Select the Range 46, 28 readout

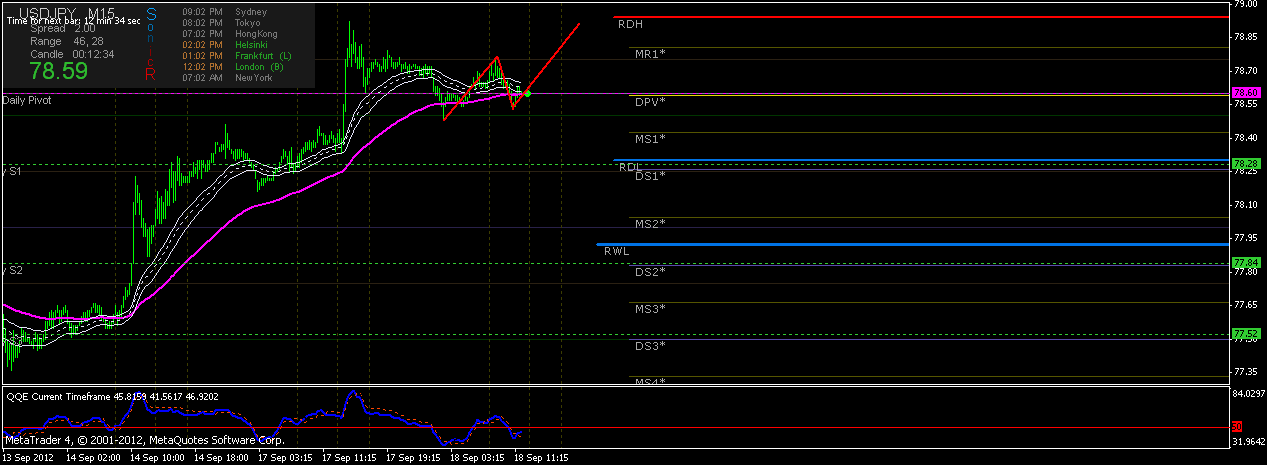point(67,42)
